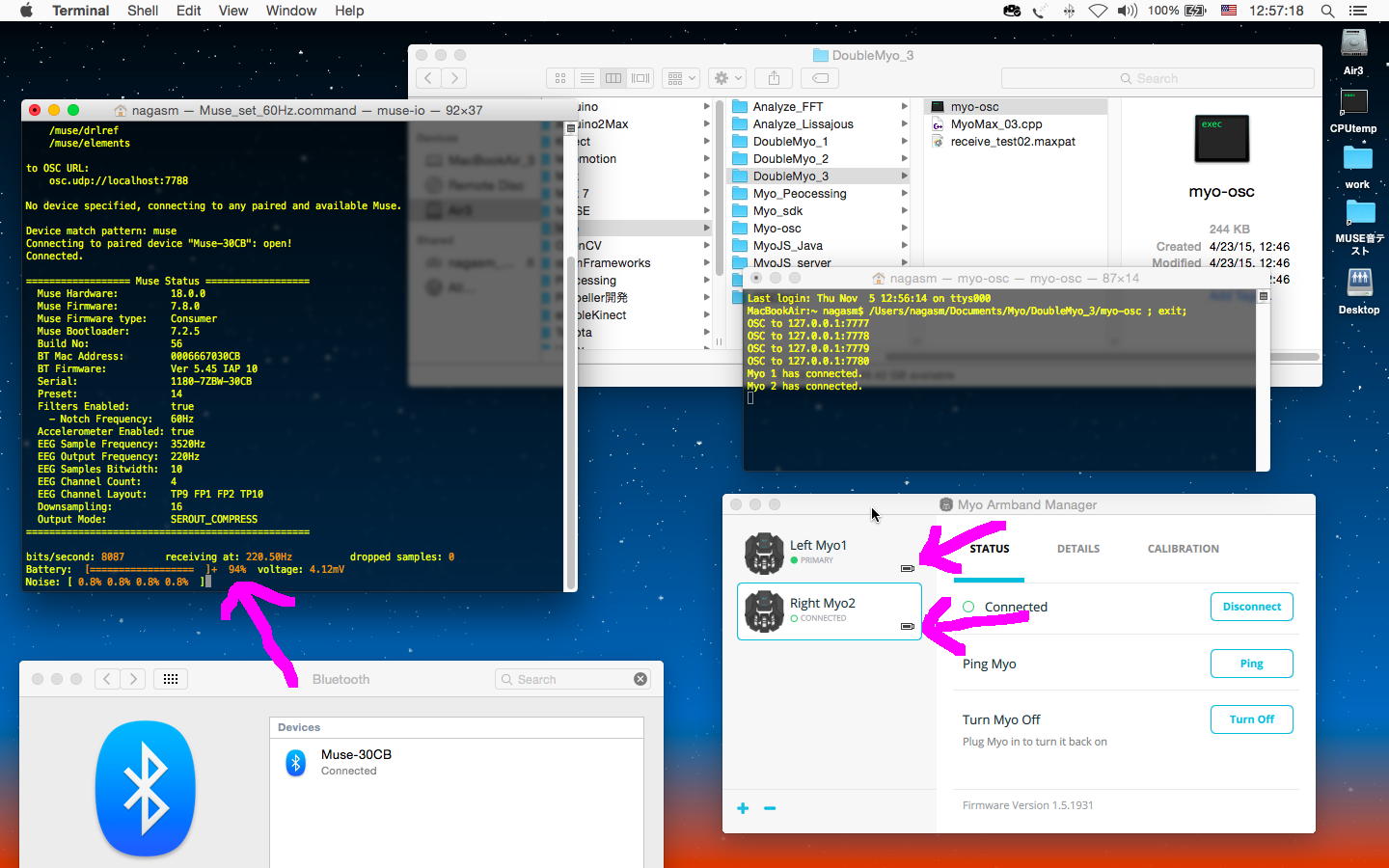Open the volume control in menu bar
The image size is (1389, 868).
coord(1127,11)
